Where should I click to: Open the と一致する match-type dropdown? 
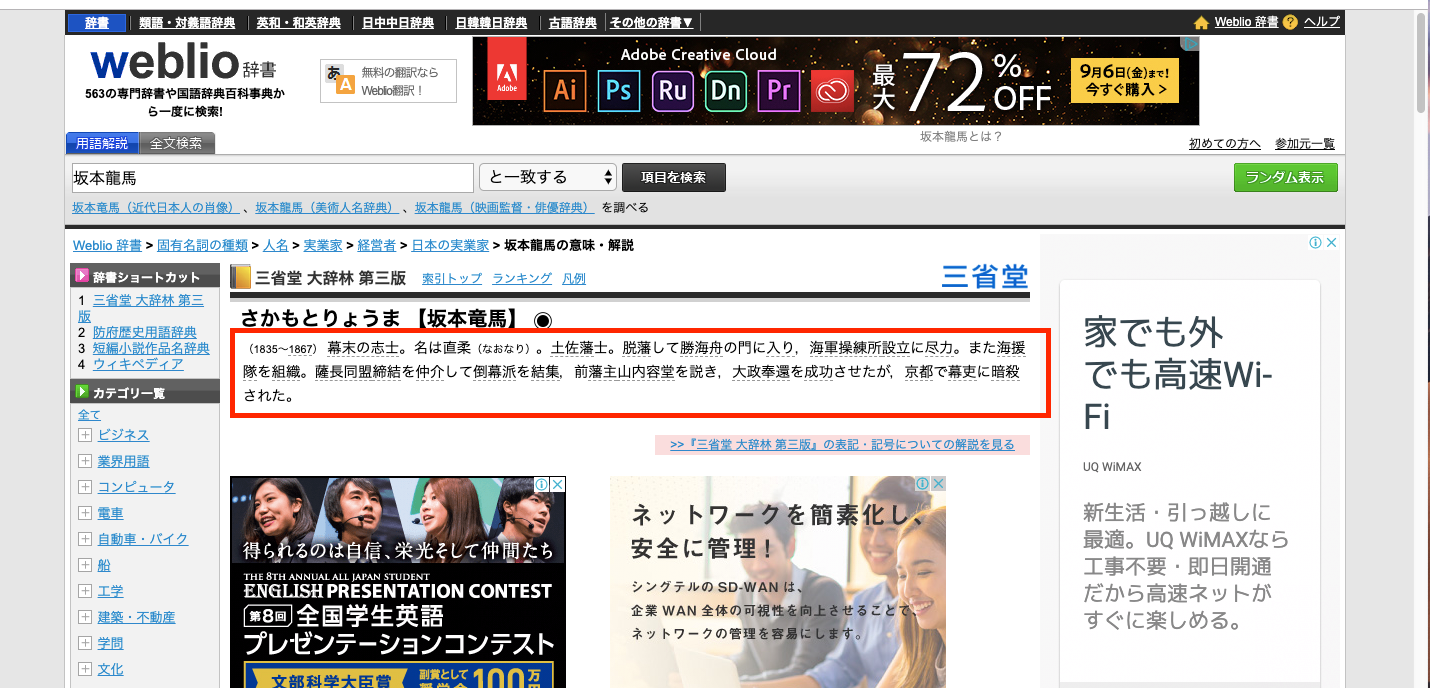548,176
